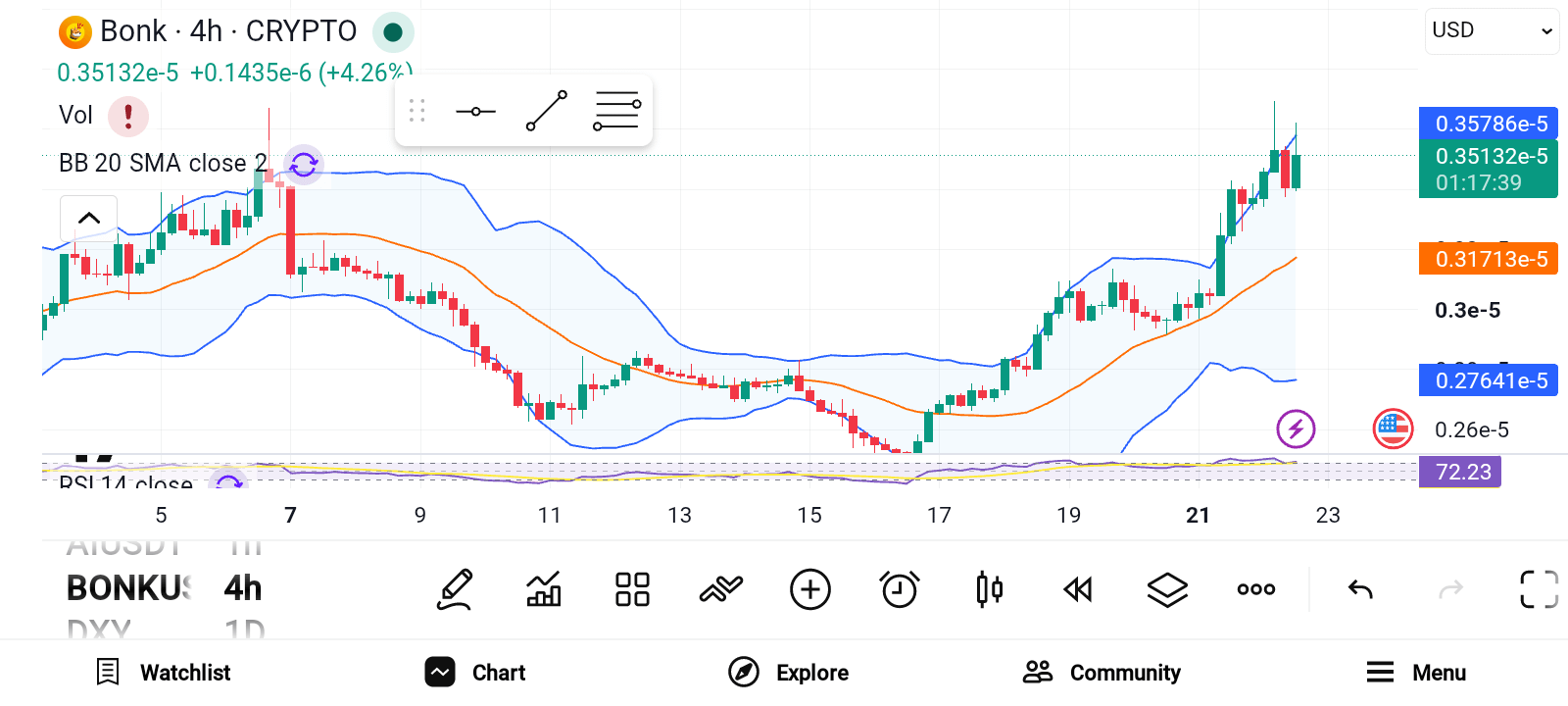Switch to the Explore tab
The width and height of the screenshot is (1568, 706).
coord(789,673)
